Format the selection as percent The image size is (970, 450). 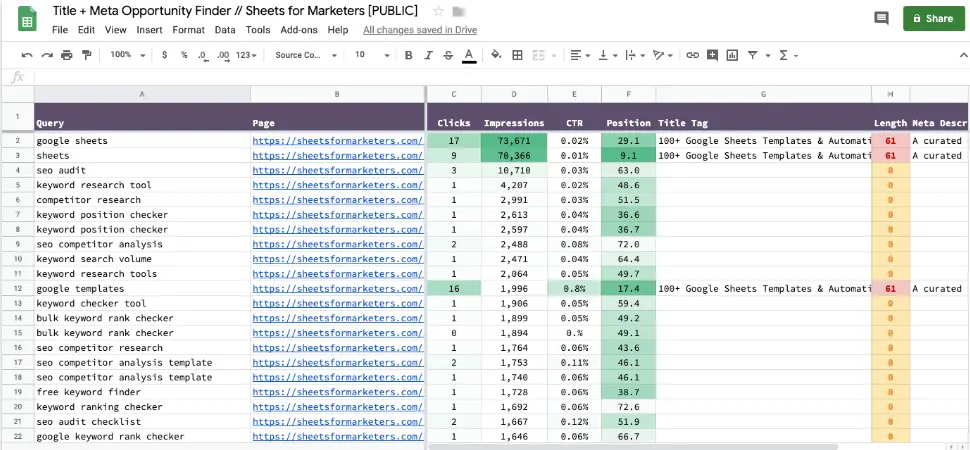184,55
